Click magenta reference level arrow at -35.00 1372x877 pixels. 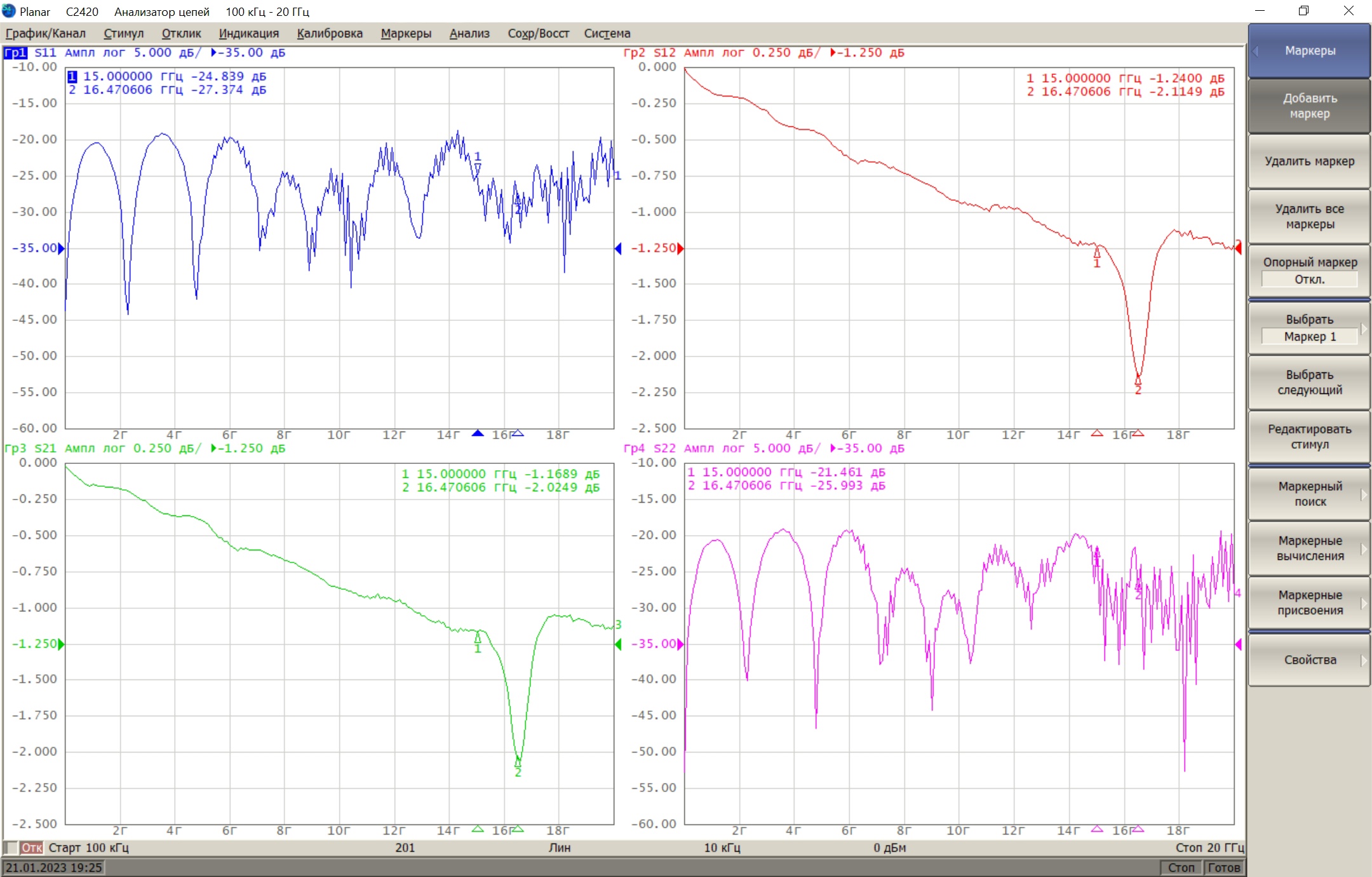[x=681, y=644]
